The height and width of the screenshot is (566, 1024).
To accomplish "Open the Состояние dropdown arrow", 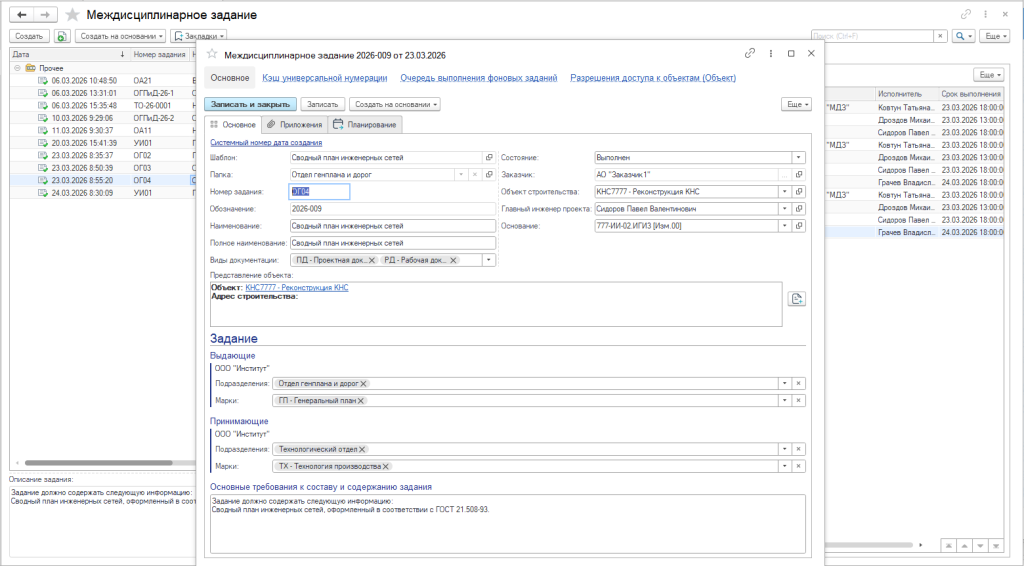I will coord(798,157).
